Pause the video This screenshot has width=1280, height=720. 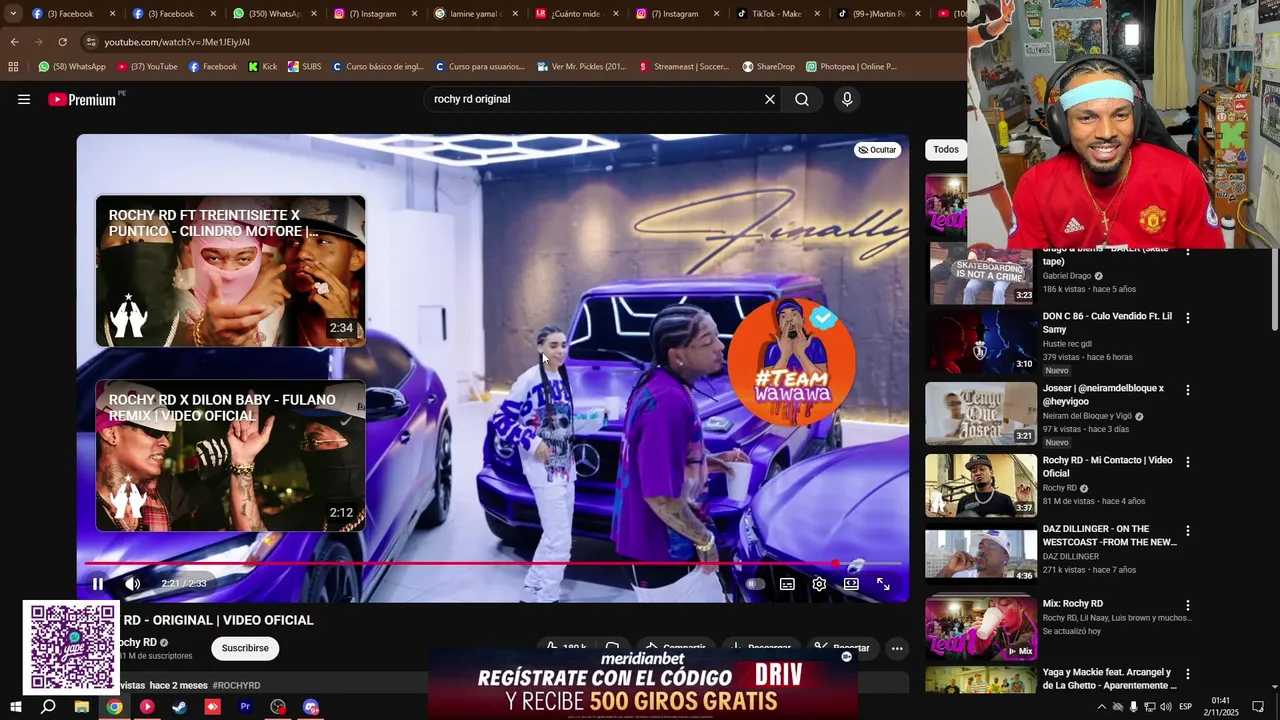98,584
